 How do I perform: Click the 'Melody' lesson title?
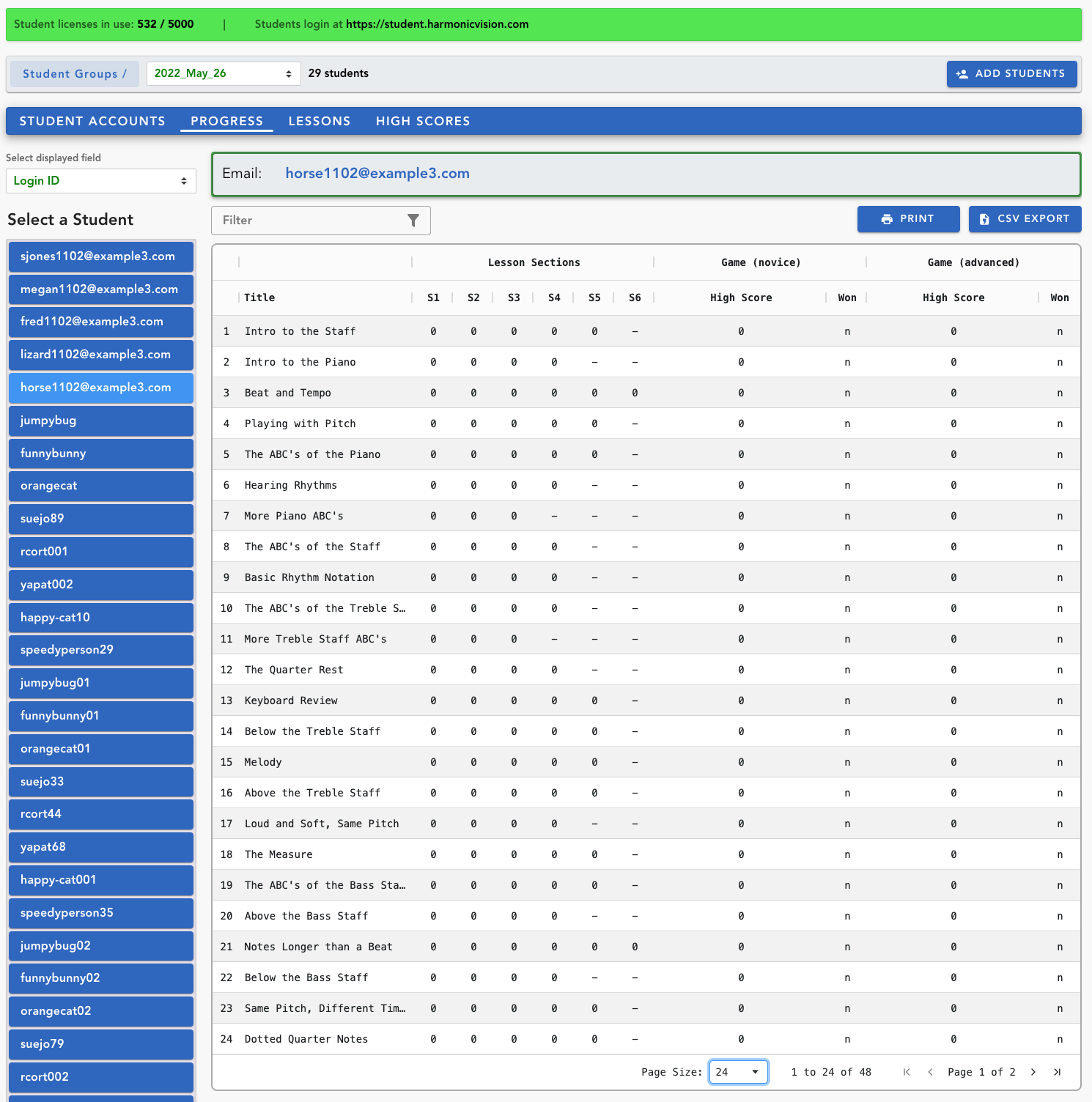point(263,762)
